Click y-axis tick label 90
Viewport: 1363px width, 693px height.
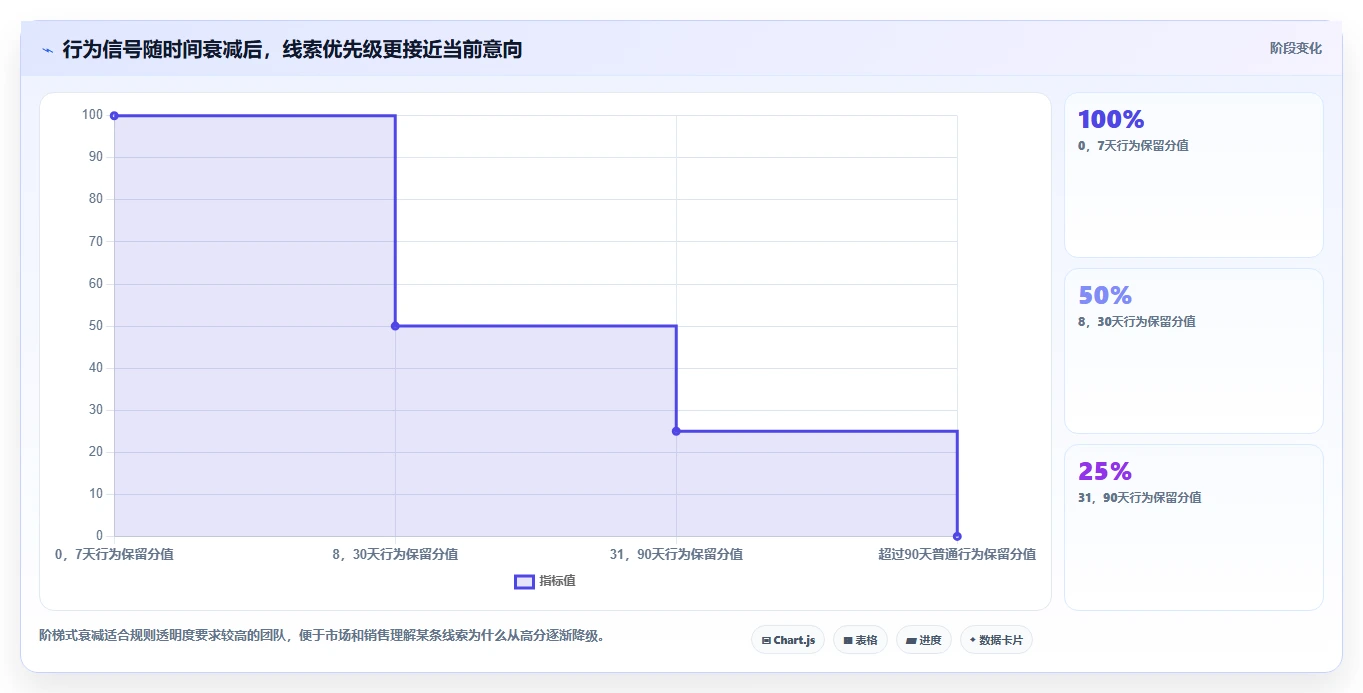[x=96, y=157]
